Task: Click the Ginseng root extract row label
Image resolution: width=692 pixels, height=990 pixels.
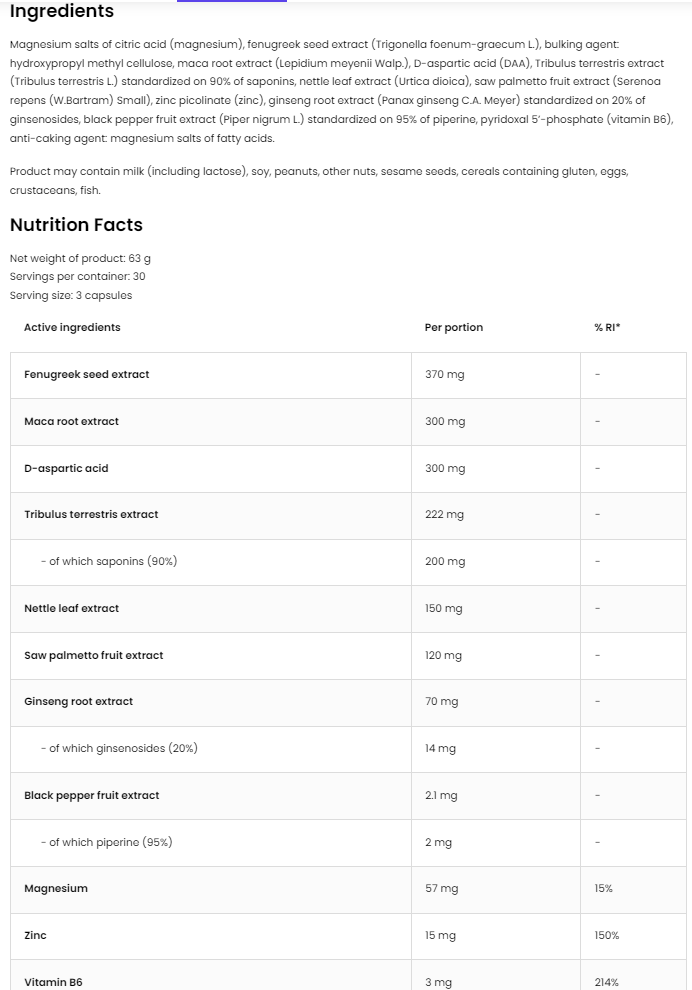Action: point(78,702)
